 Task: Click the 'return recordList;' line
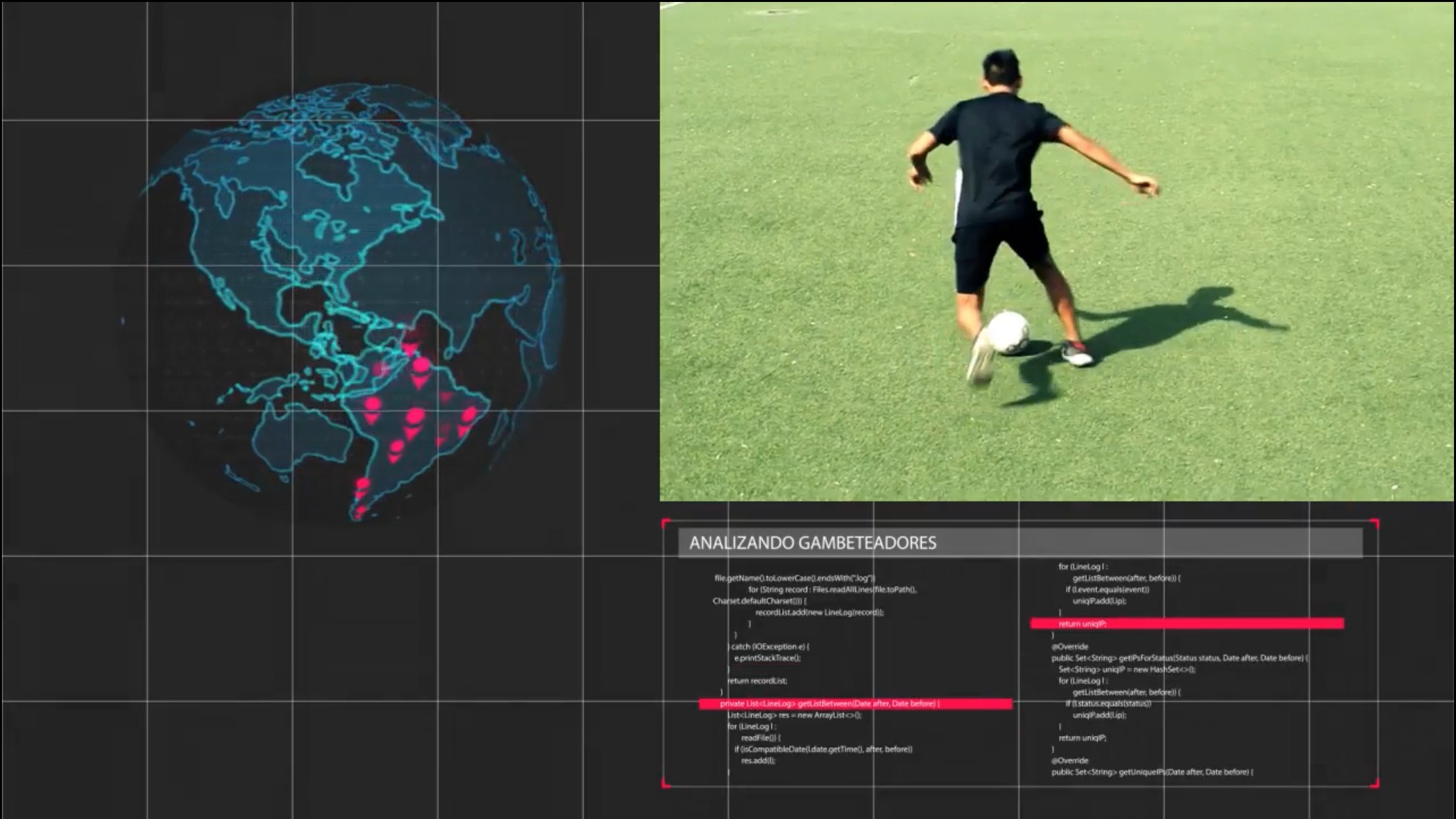click(757, 681)
